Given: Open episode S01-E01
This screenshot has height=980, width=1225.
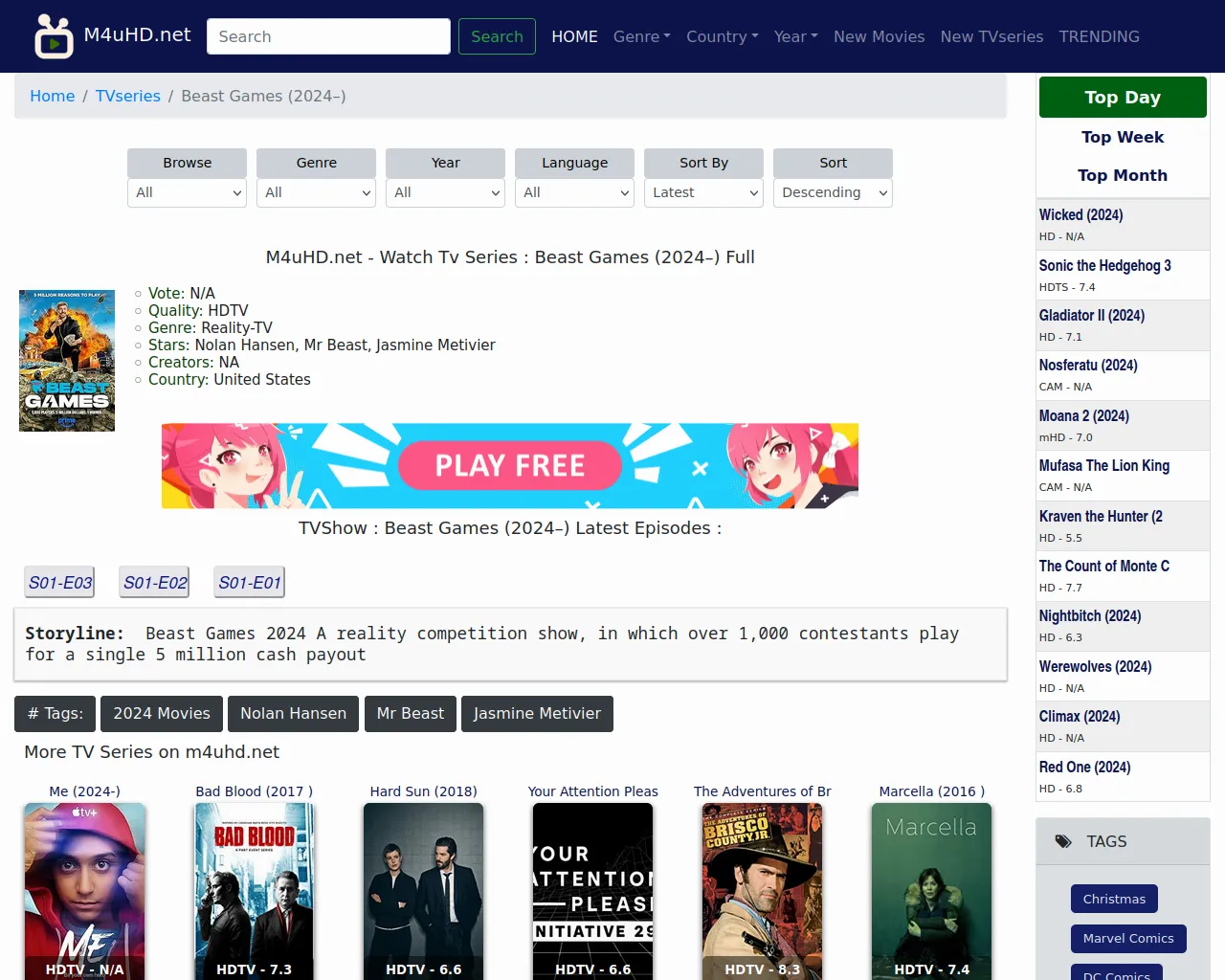Looking at the screenshot, I should pyautogui.click(x=250, y=582).
